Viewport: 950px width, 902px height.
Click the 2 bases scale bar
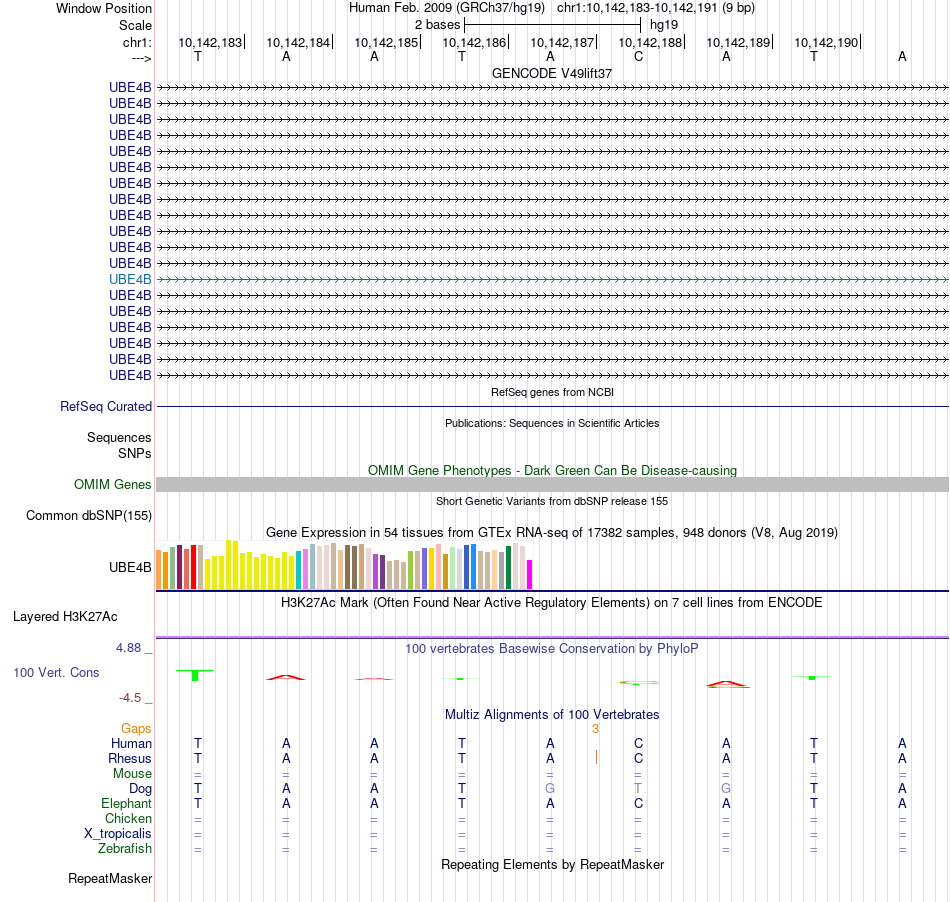click(552, 25)
